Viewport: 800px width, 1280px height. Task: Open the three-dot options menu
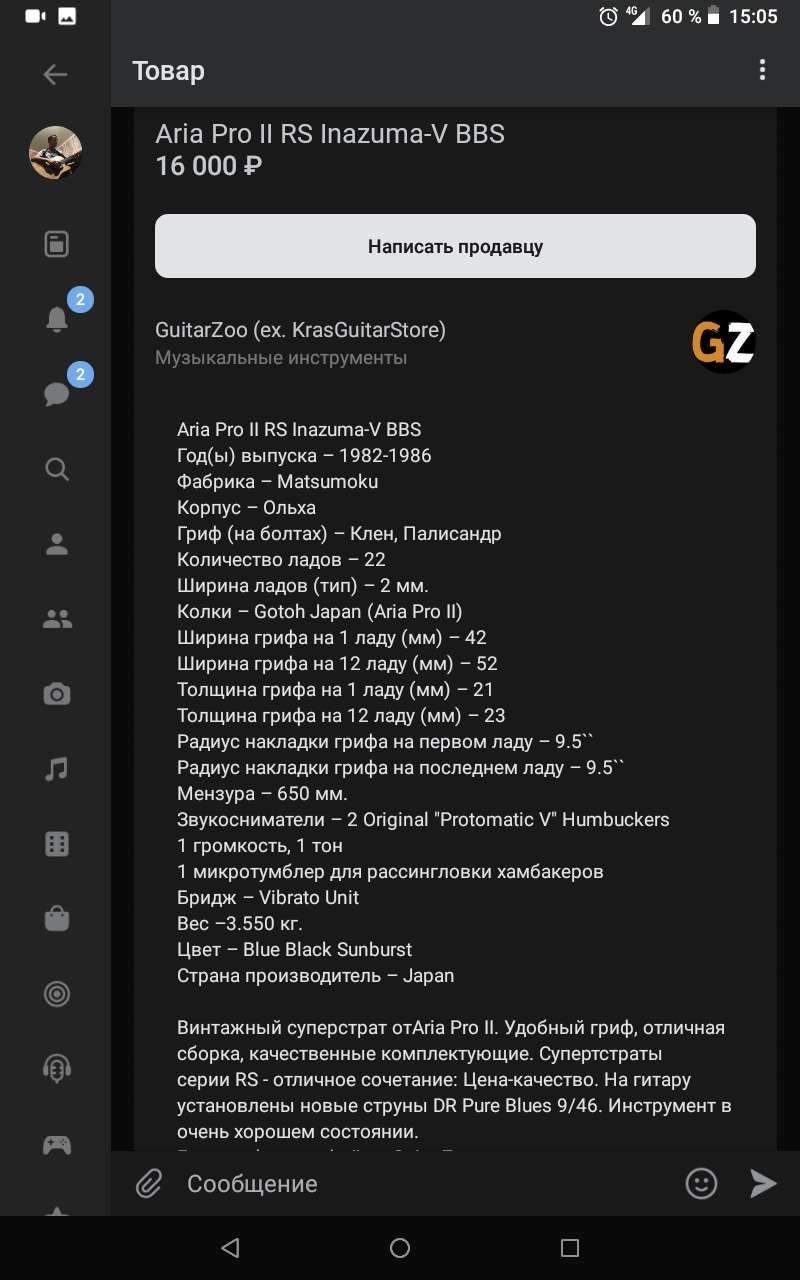point(762,70)
